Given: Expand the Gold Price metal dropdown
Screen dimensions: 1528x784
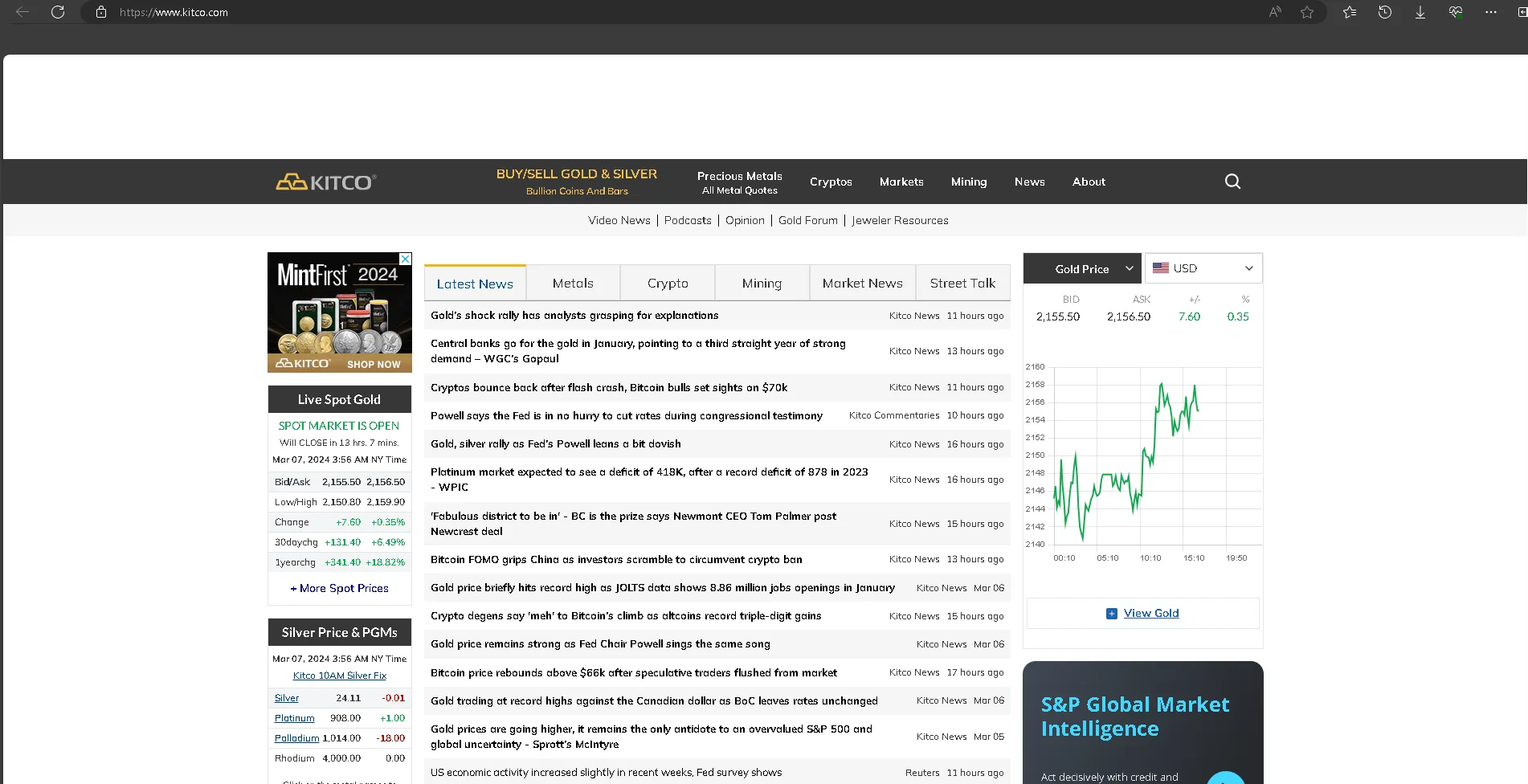Looking at the screenshot, I should (1082, 268).
